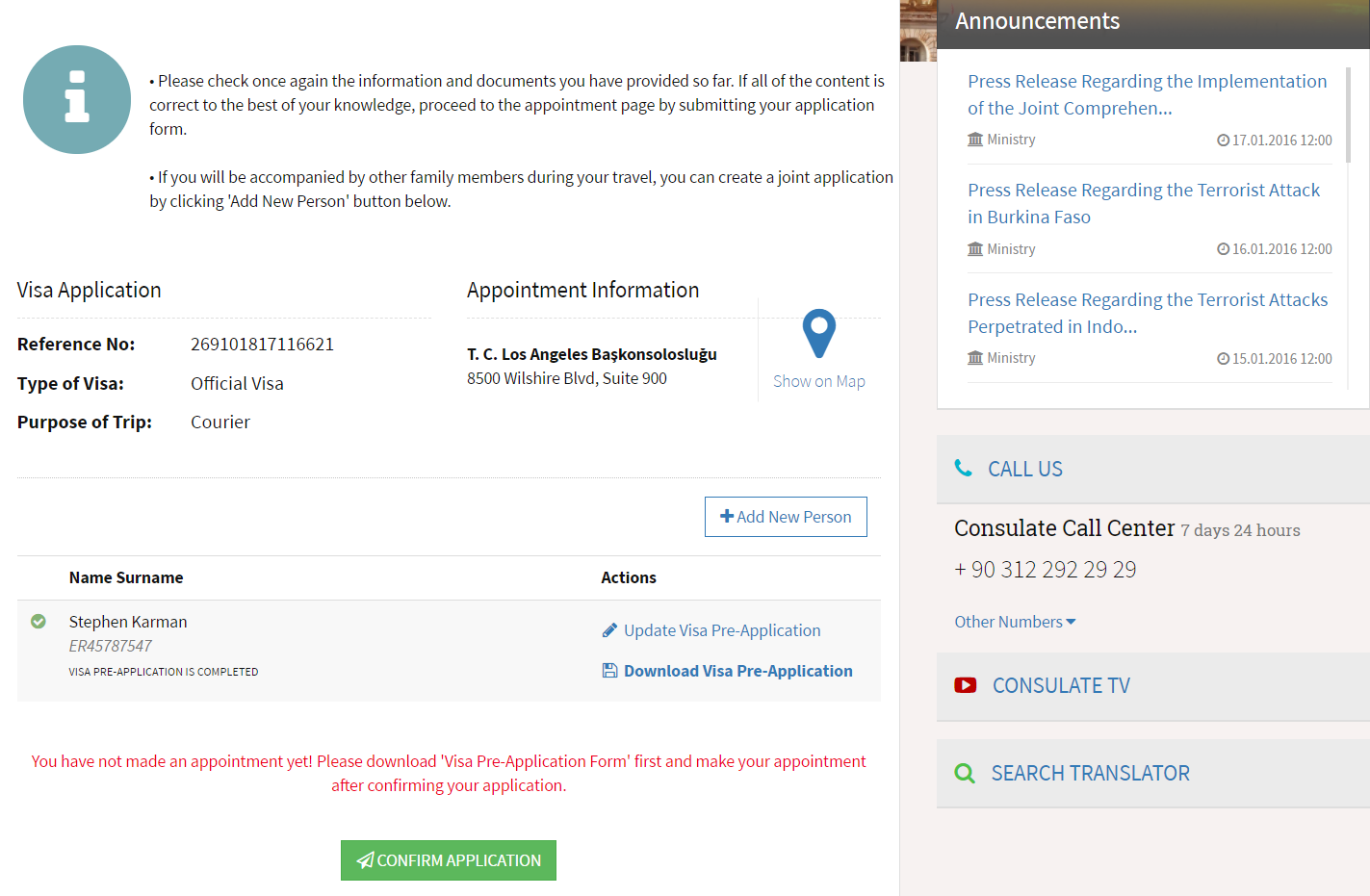
Task: Open Show on Map link
Action: point(819,381)
